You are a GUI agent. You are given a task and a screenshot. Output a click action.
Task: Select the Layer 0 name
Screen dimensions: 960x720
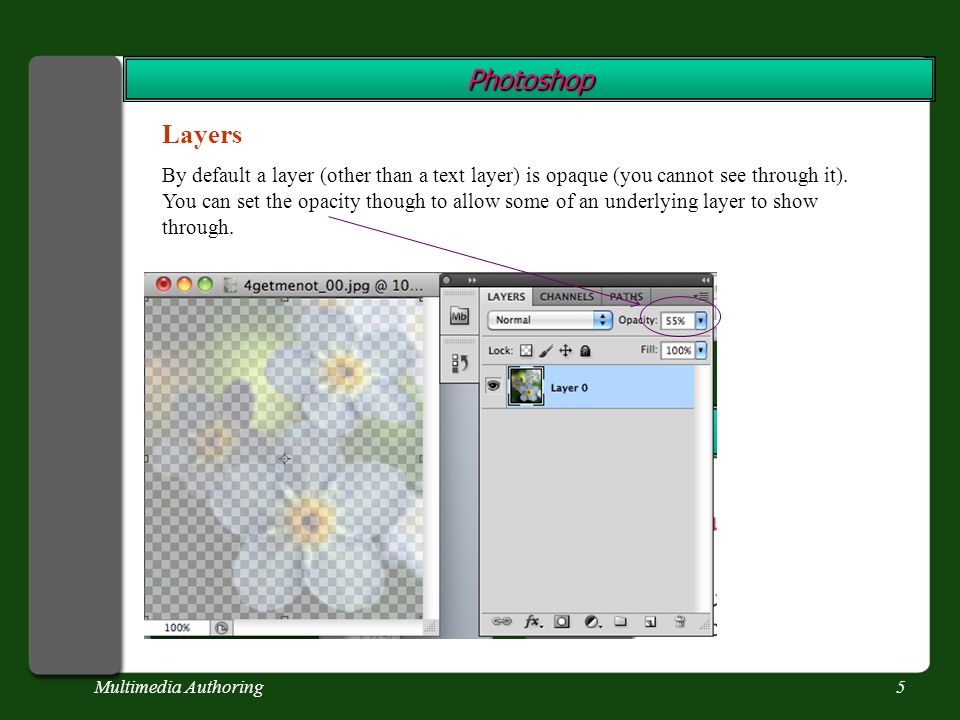point(569,388)
